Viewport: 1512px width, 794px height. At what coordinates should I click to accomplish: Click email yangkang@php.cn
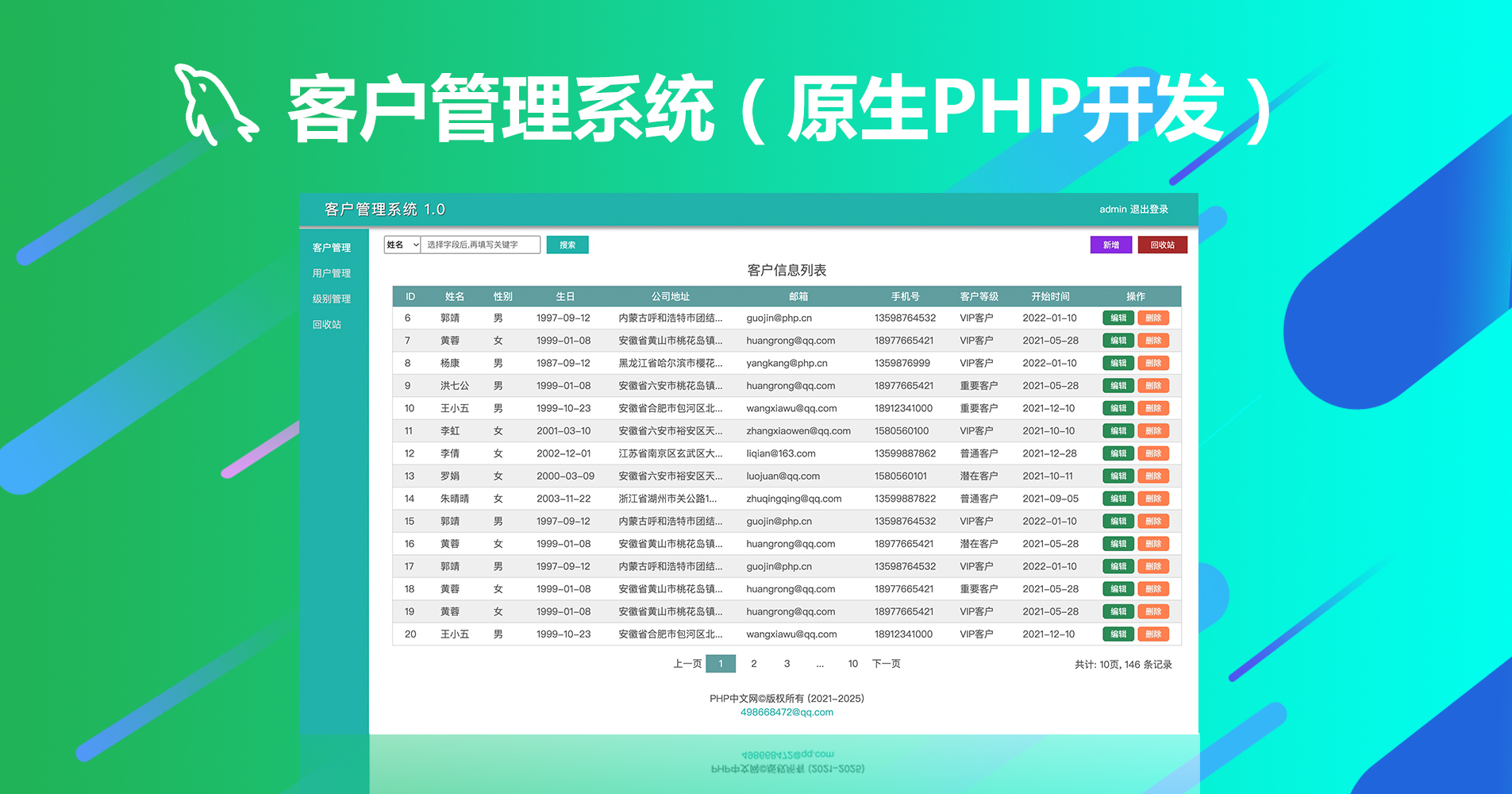coord(787,363)
